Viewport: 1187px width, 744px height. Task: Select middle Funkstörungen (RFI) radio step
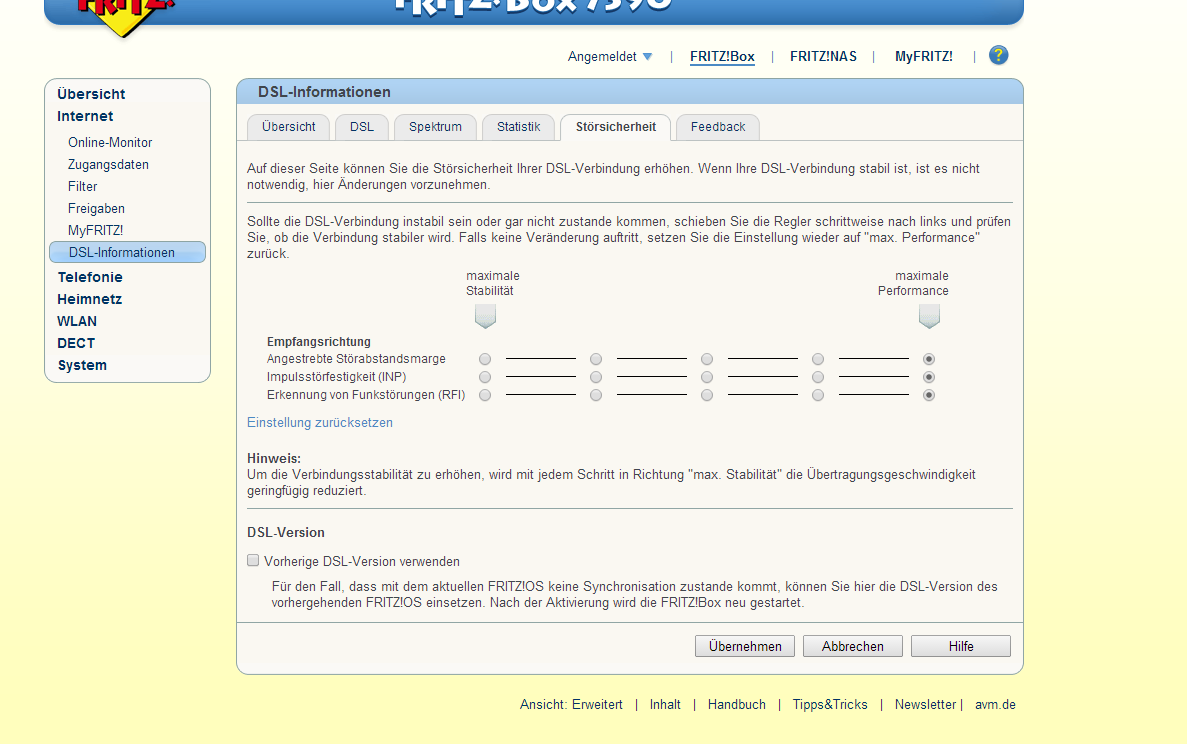(x=707, y=395)
